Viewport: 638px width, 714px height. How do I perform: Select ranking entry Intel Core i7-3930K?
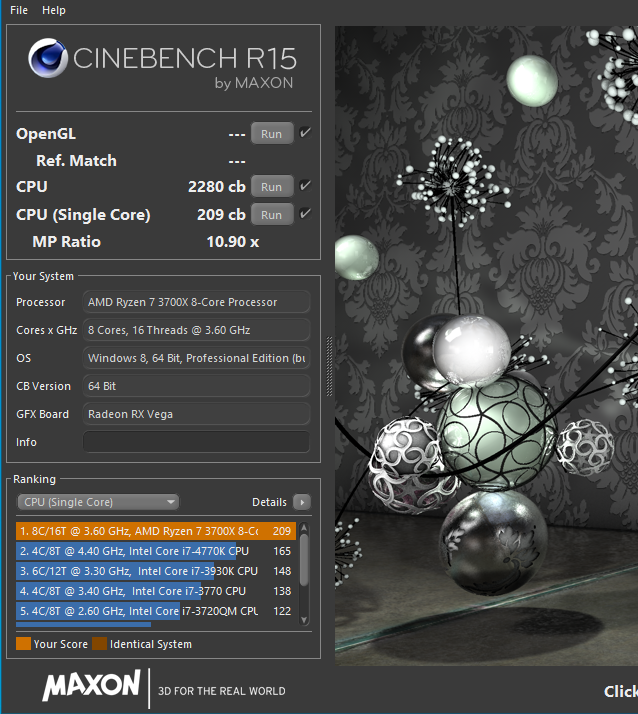tap(156, 571)
